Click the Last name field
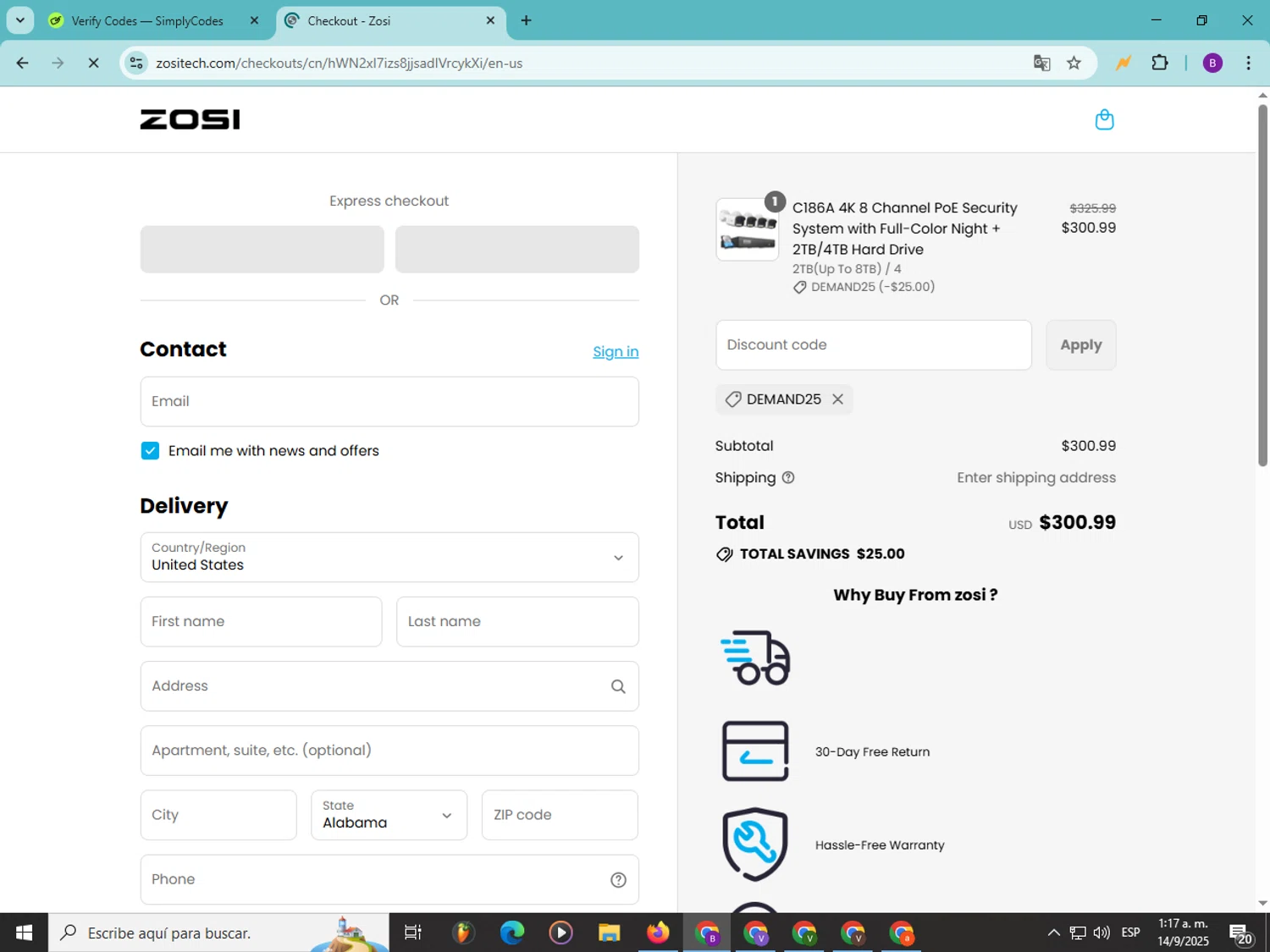The image size is (1270, 952). [517, 622]
